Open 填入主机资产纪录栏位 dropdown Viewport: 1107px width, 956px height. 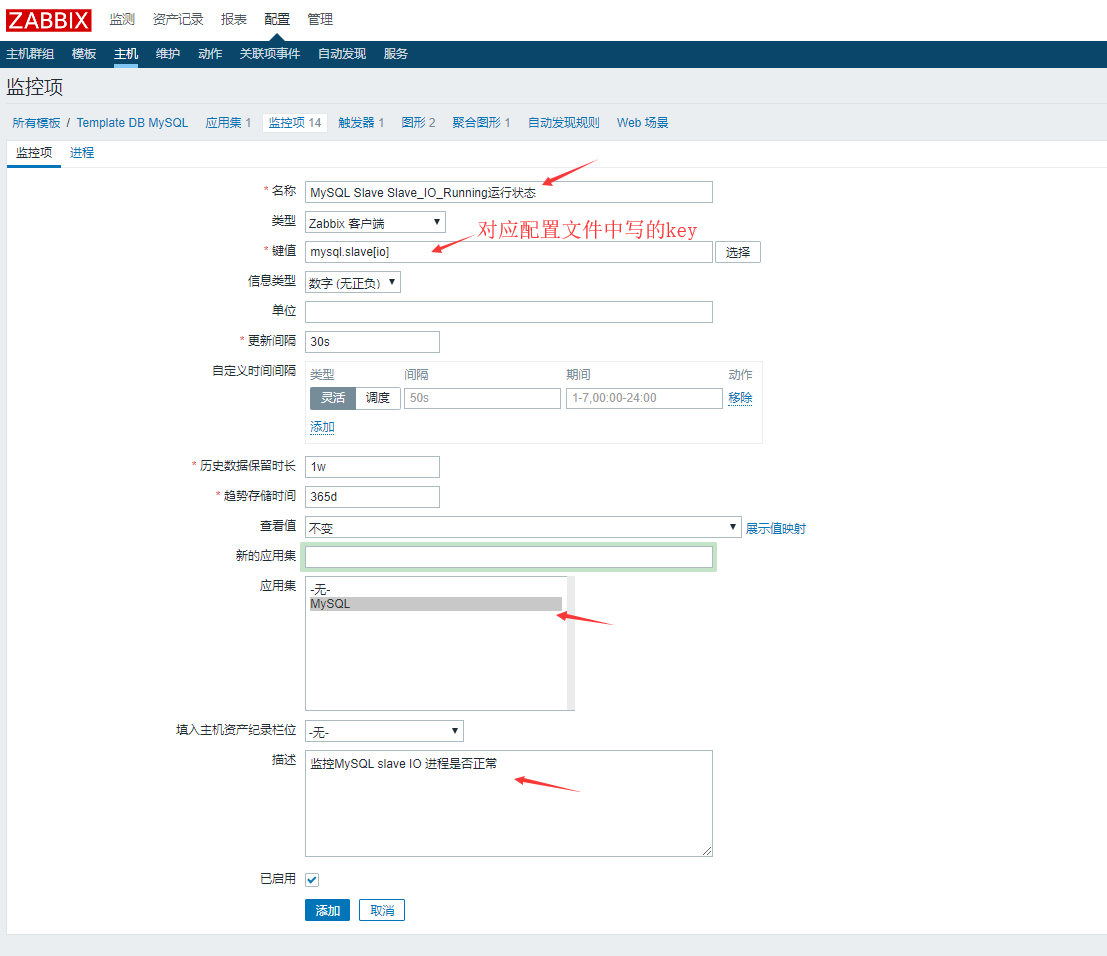(x=384, y=732)
